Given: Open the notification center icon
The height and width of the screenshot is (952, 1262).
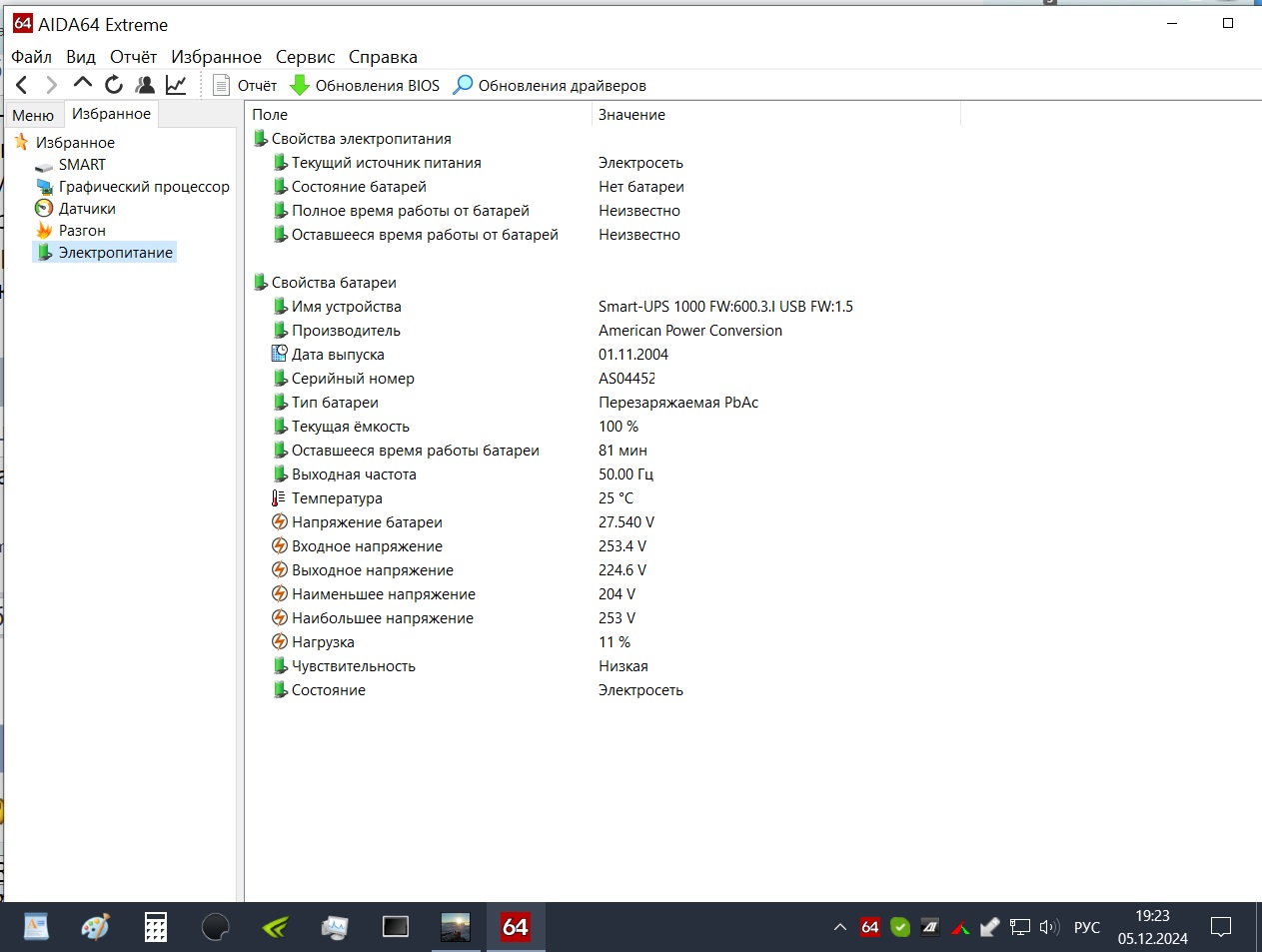Looking at the screenshot, I should pyautogui.click(x=1221, y=927).
